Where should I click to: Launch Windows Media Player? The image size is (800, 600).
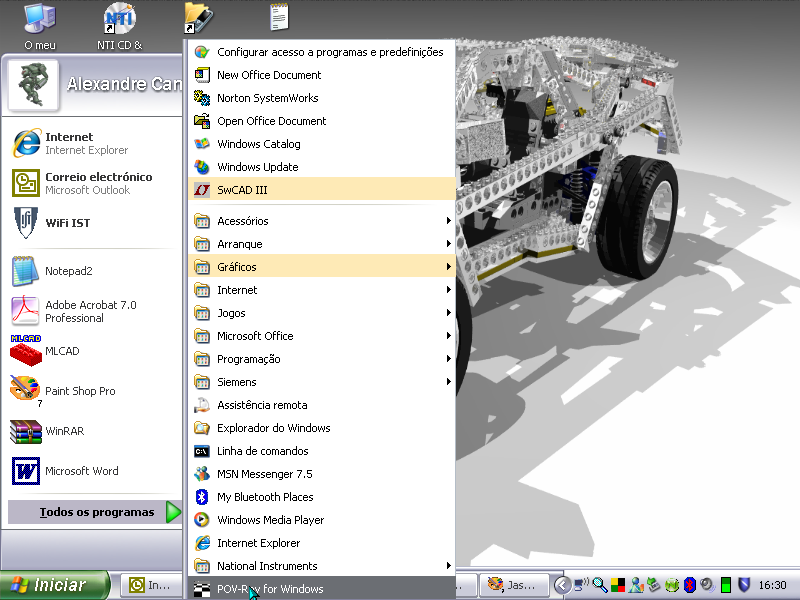(x=321, y=520)
